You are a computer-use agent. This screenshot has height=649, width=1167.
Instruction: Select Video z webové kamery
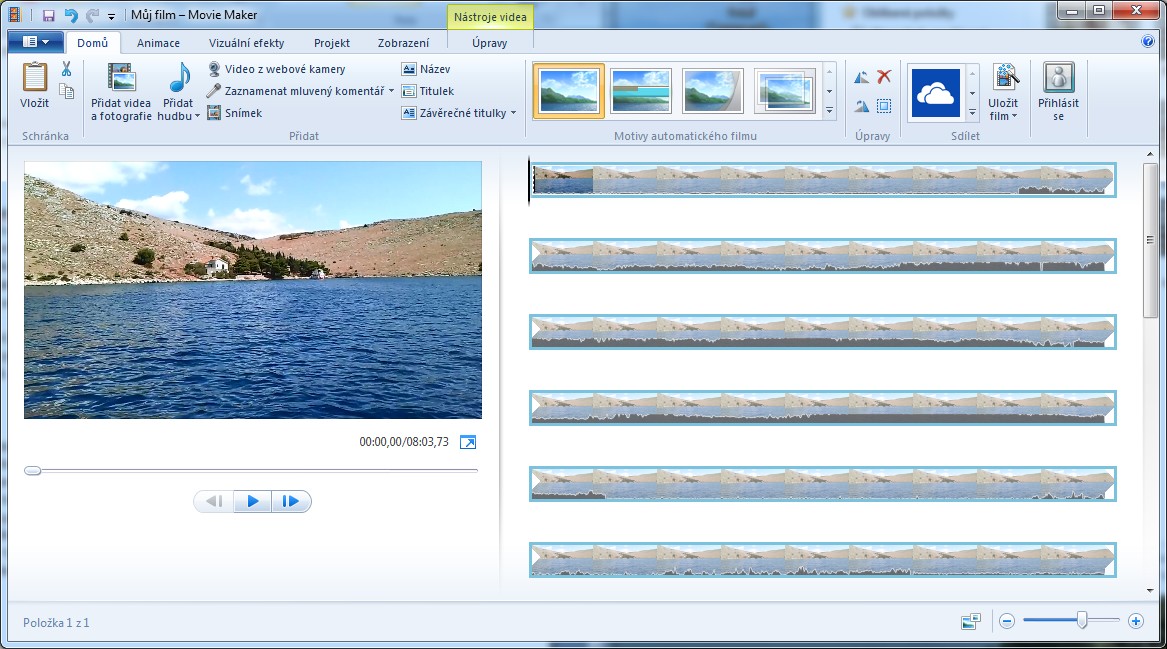pos(276,69)
